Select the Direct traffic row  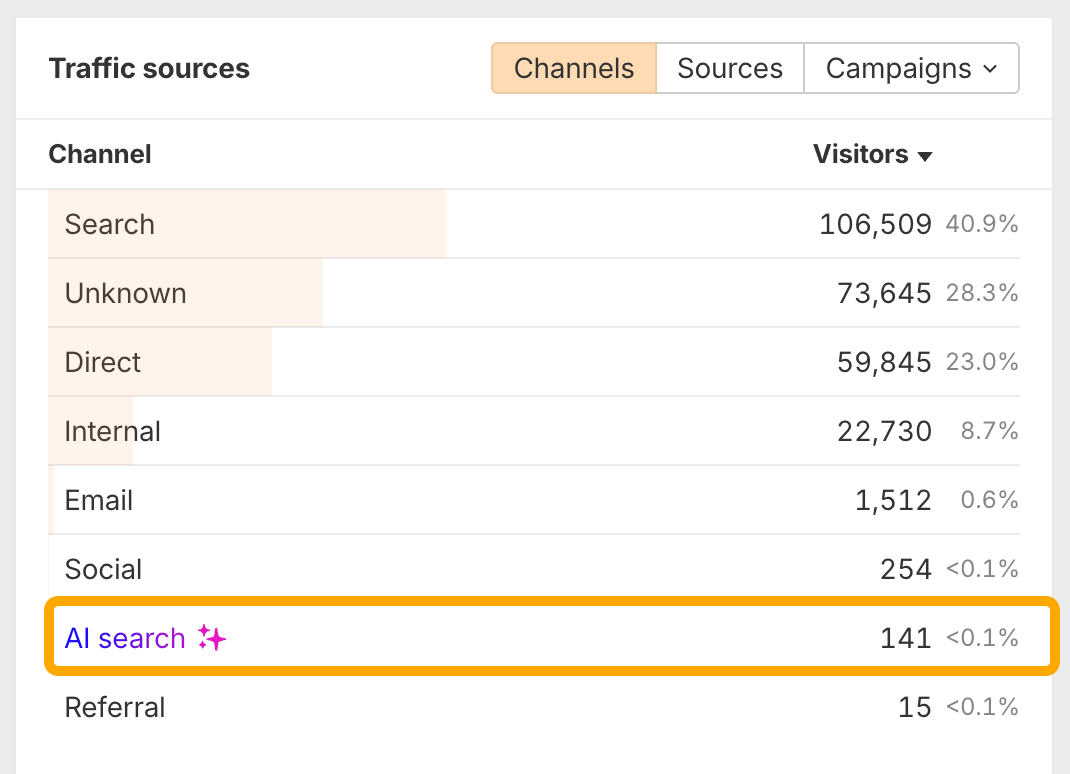tap(102, 362)
